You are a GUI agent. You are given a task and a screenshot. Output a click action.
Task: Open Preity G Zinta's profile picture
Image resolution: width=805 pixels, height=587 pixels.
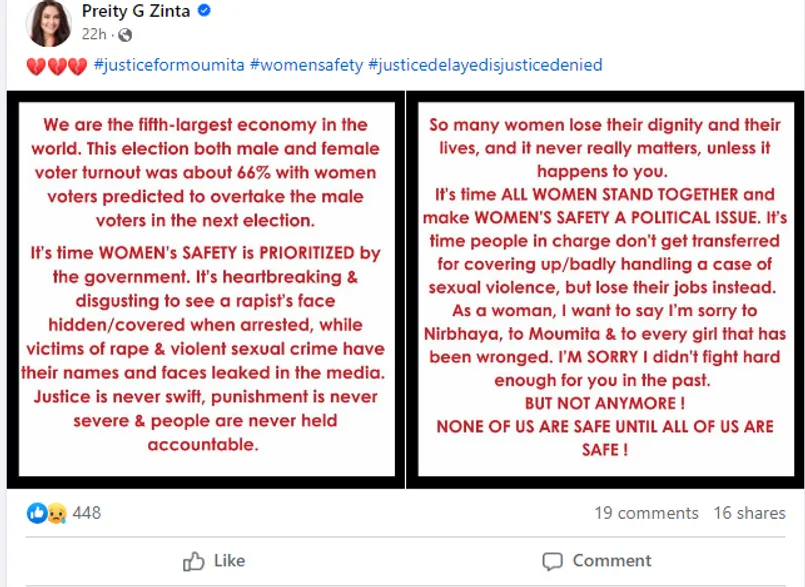click(49, 24)
